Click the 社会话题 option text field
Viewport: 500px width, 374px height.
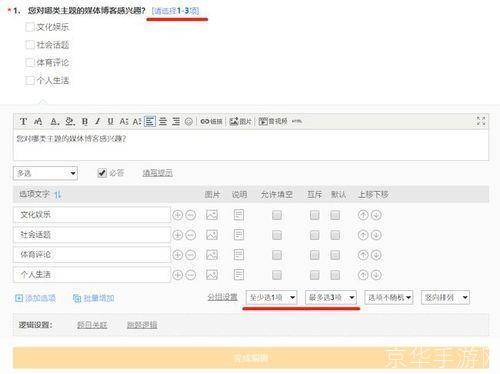(x=92, y=235)
